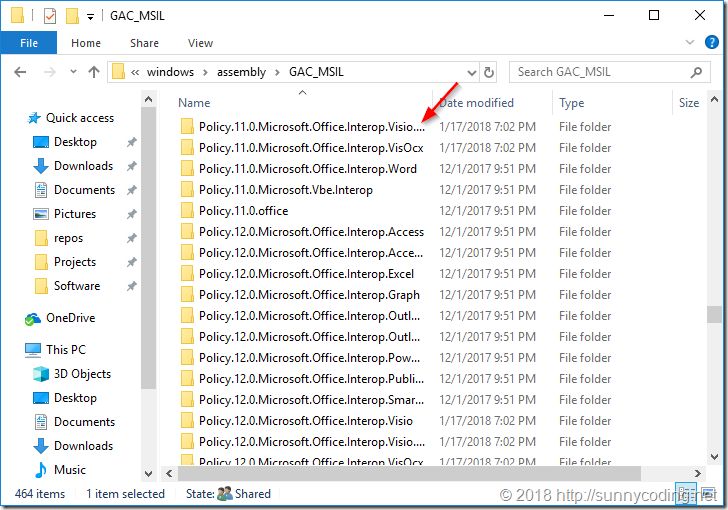Open the repos pinned folder
The image size is (728, 510).
(x=68, y=238)
